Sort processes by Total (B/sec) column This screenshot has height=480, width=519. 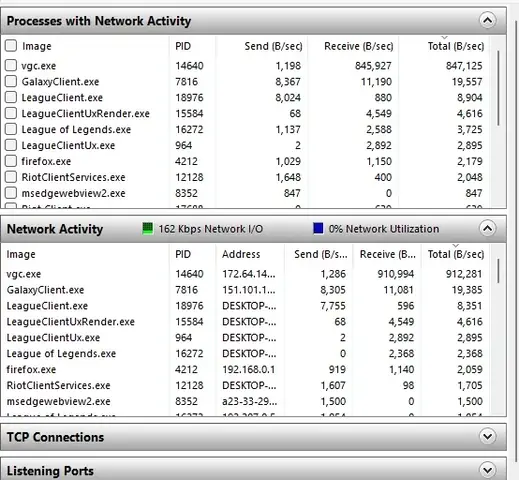pyautogui.click(x=456, y=46)
